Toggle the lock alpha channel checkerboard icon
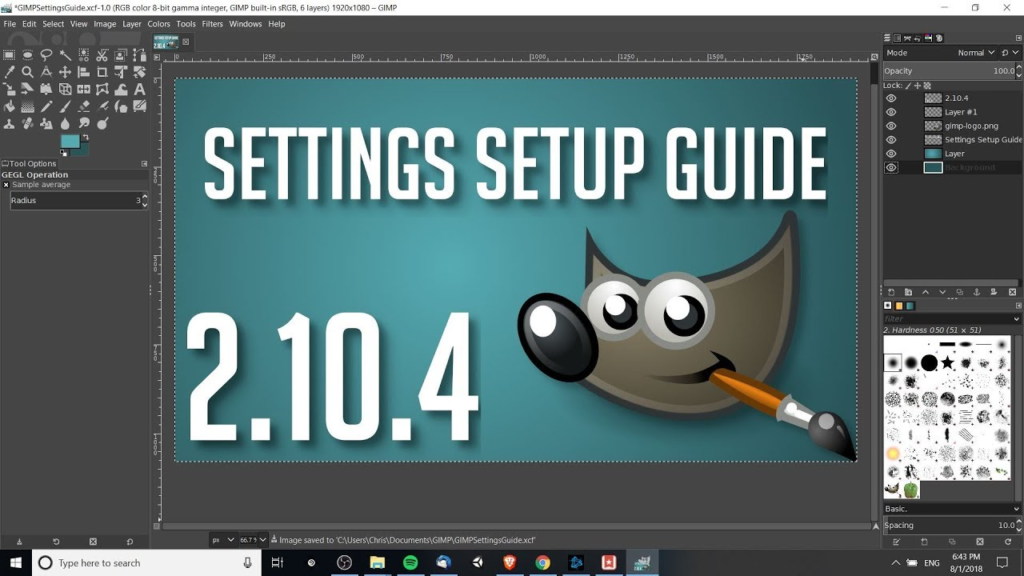The image size is (1024, 576). coord(927,86)
